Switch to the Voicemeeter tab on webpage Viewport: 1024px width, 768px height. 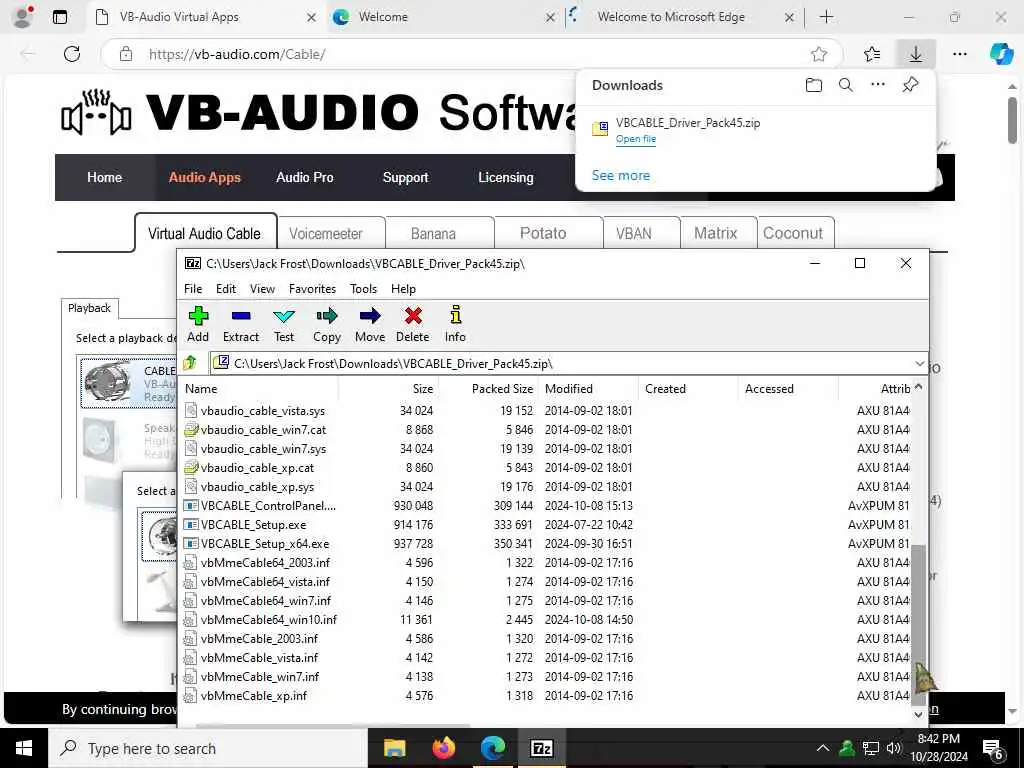(326, 234)
